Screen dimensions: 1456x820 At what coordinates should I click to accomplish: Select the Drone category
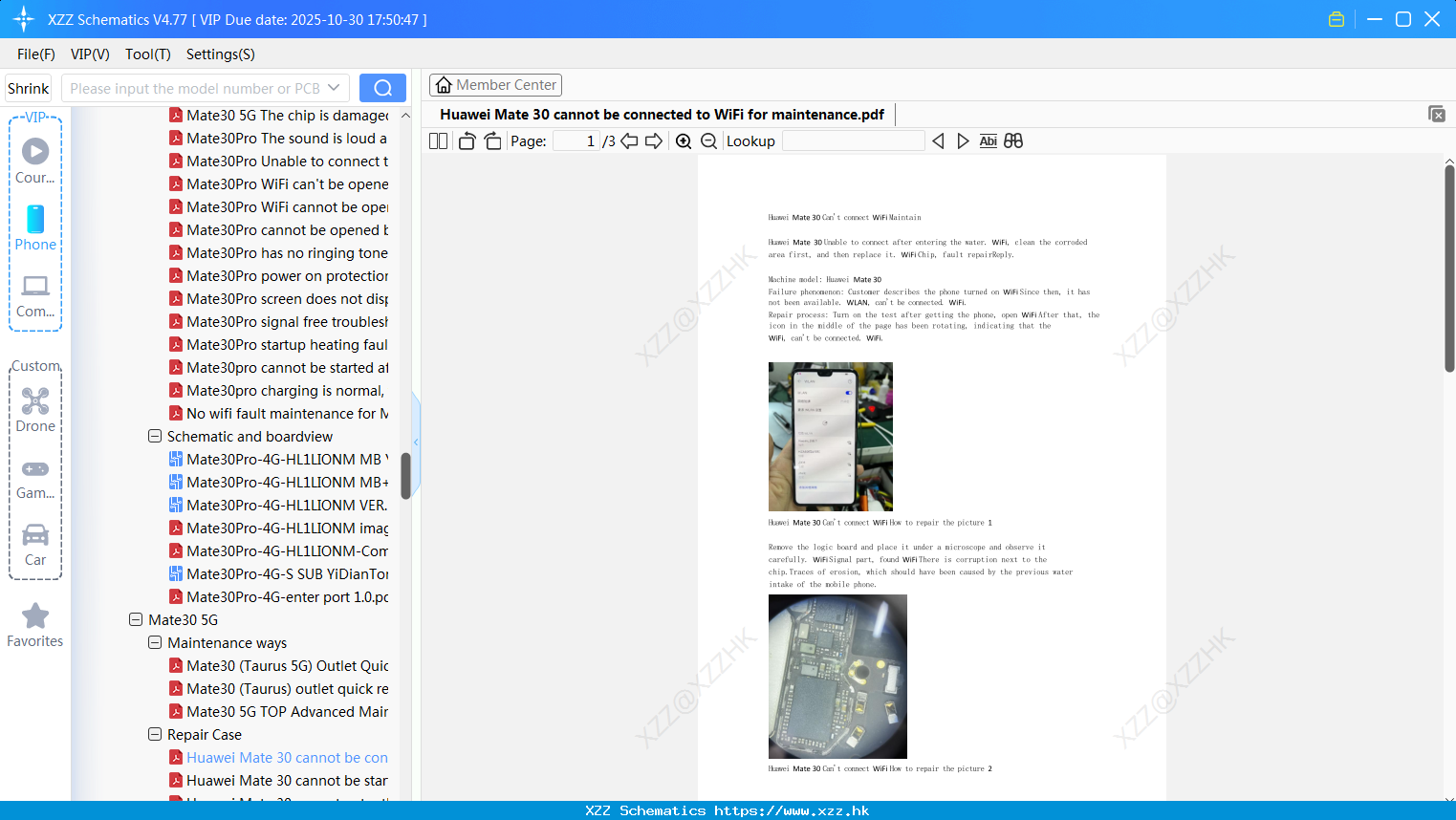(35, 410)
